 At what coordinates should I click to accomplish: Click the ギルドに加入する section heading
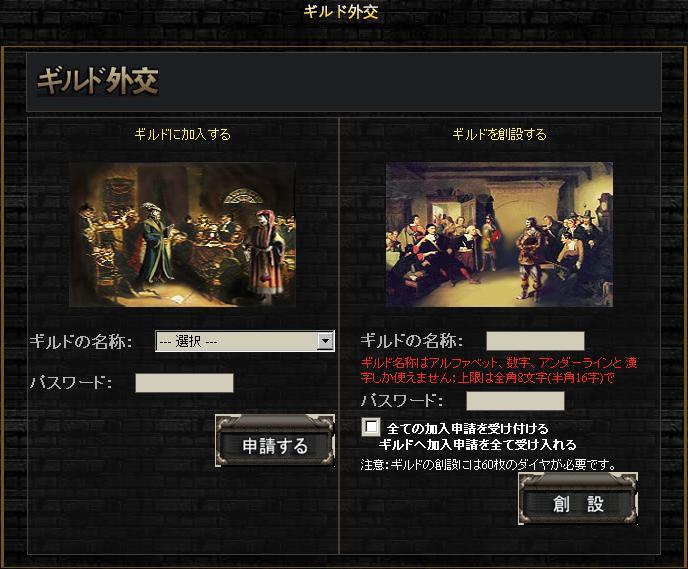183,134
